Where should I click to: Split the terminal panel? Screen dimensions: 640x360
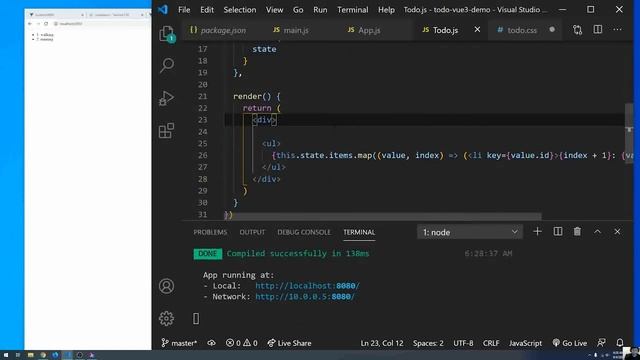click(x=558, y=232)
